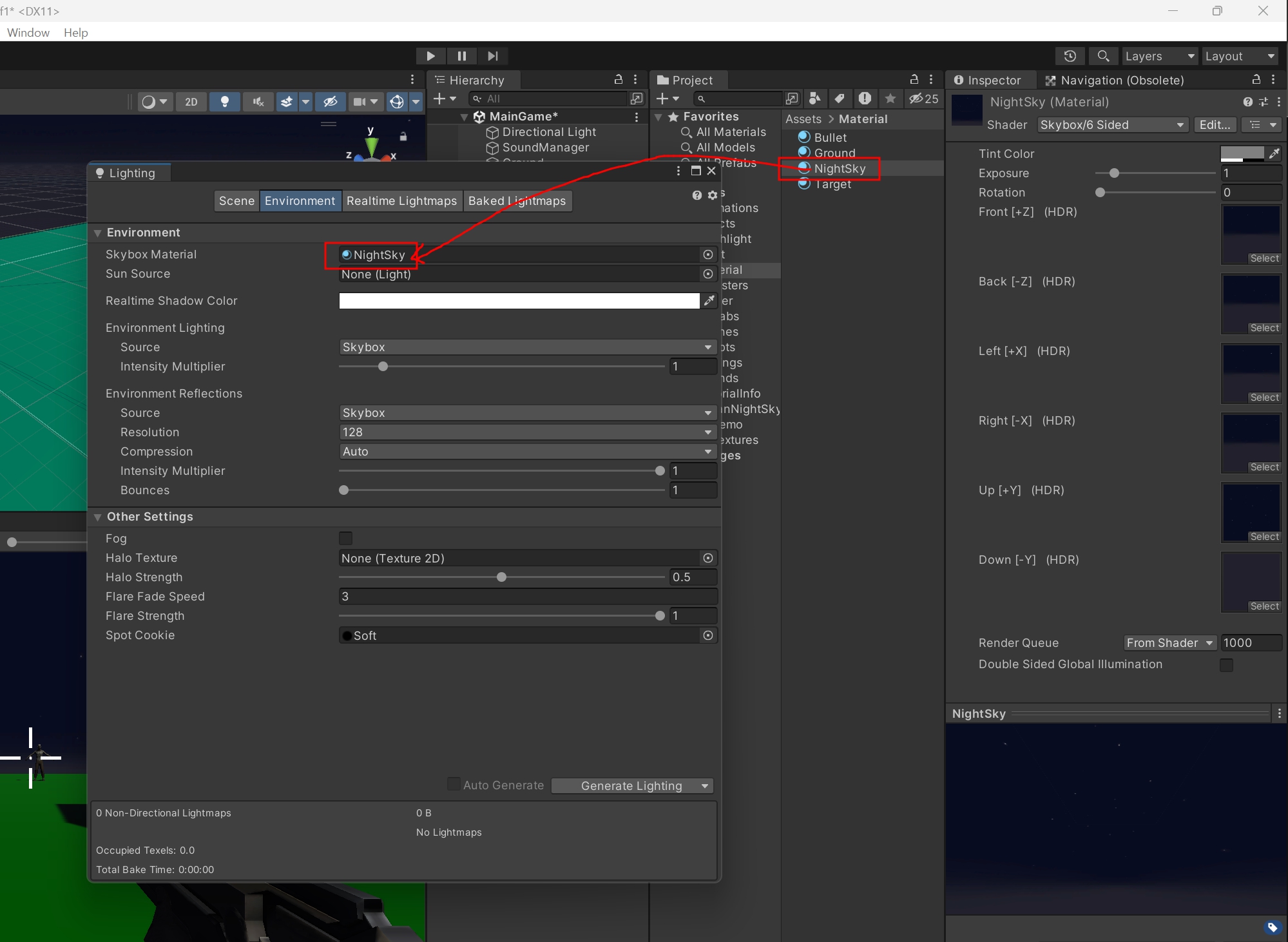Viewport: 1288px width, 942px height.
Task: Click the scene visibility eye icon
Action: (x=330, y=102)
